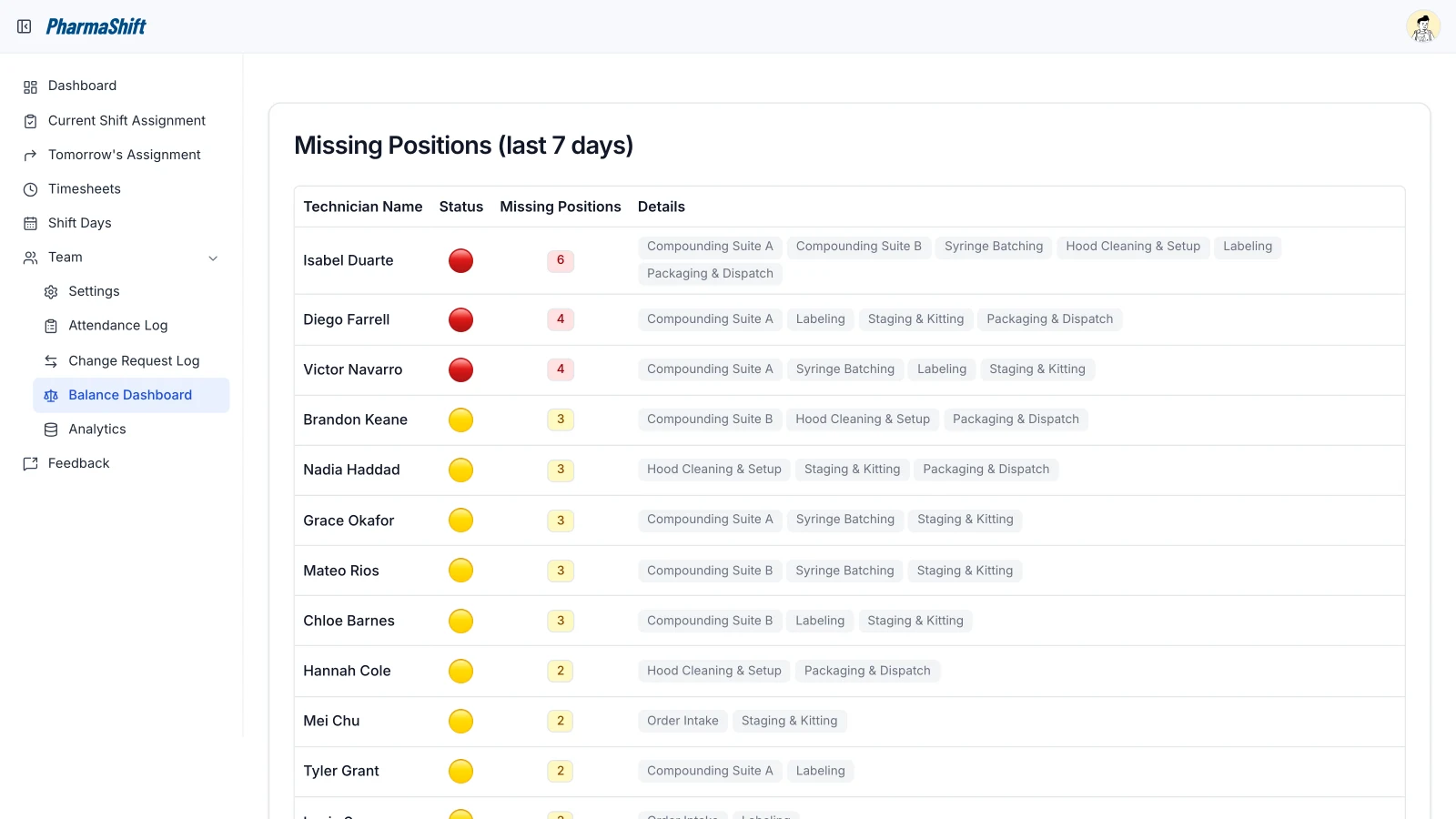Collapse the sidebar panel icon
Viewport: 1456px width, 819px height.
point(25,26)
